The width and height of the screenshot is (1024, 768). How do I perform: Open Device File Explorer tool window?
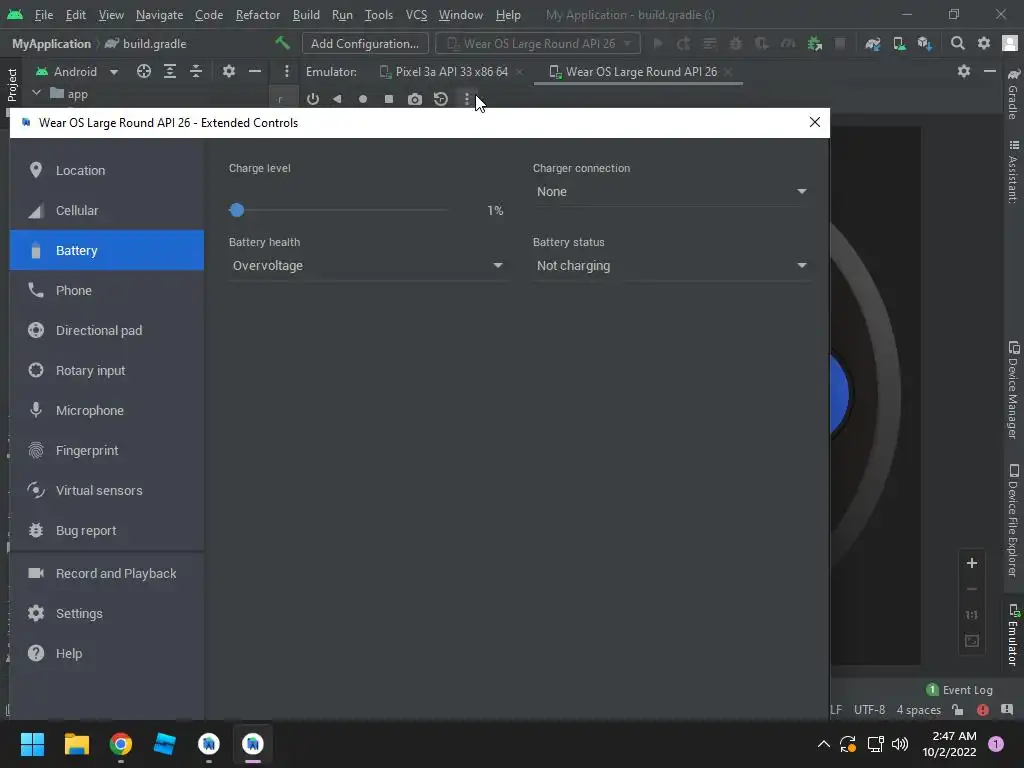click(1013, 520)
